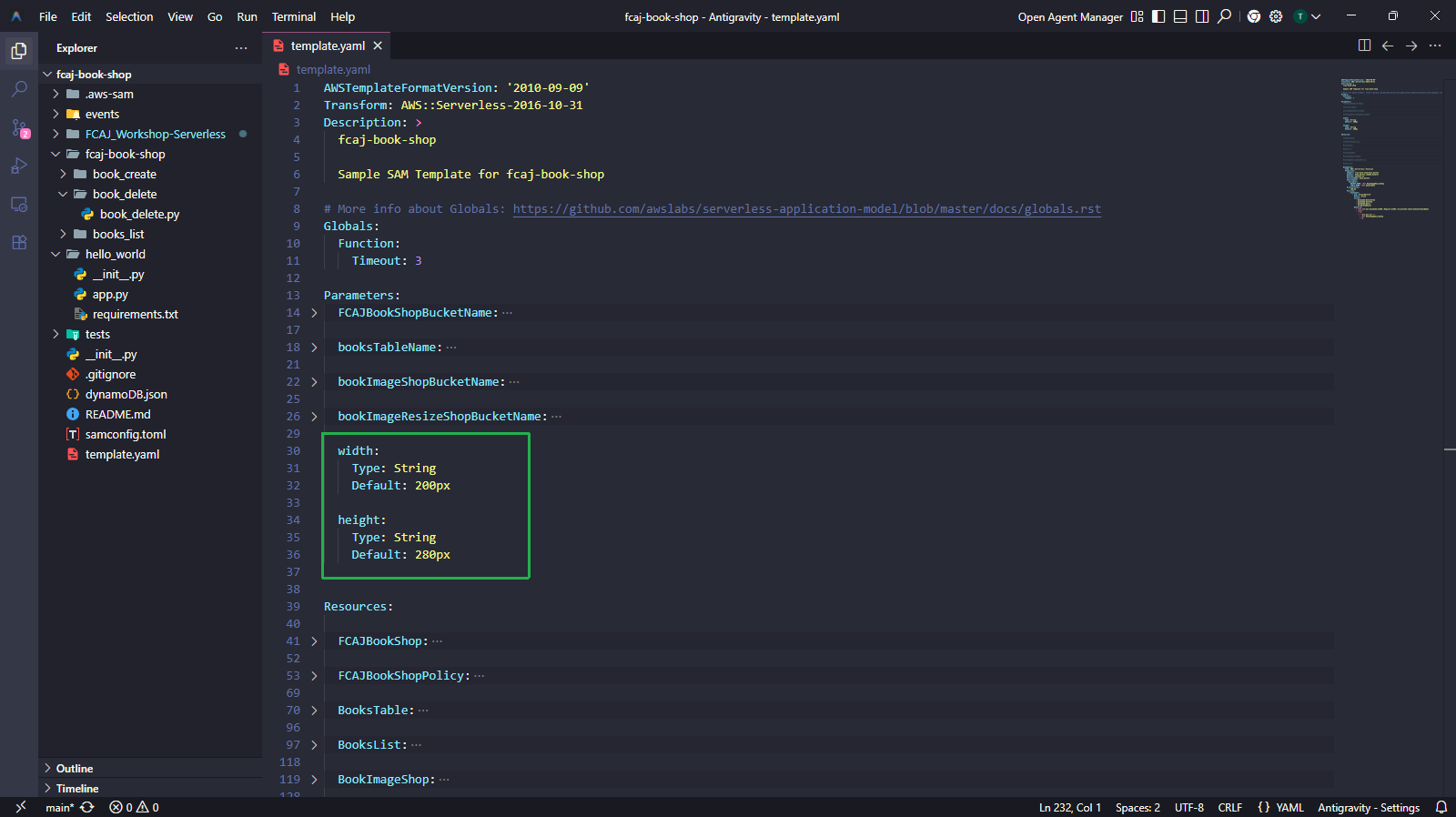Expand the account dropdown chevron
Screen dimensions: 1456x817
tap(1316, 16)
